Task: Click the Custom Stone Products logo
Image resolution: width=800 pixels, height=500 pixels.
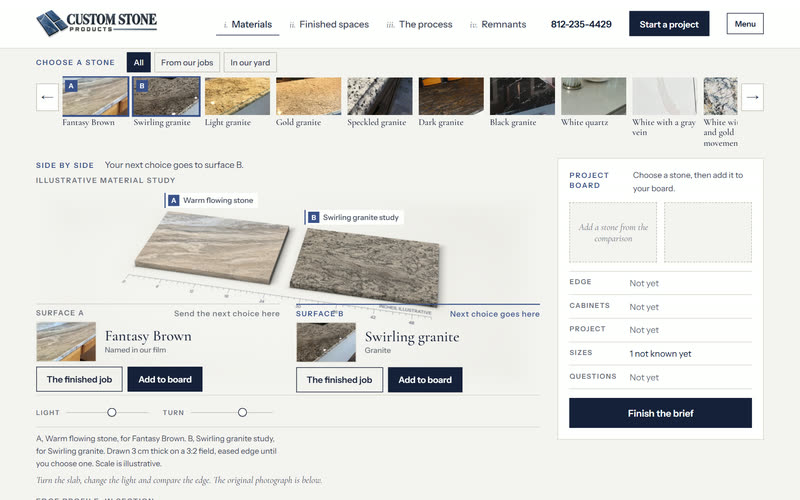Action: click(x=96, y=23)
